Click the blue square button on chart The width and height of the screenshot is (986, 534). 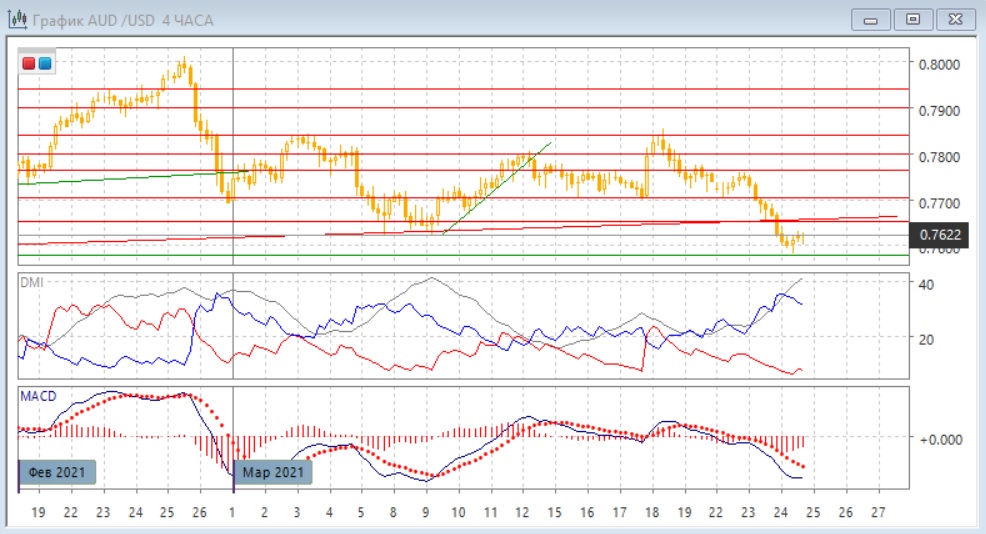click(45, 63)
